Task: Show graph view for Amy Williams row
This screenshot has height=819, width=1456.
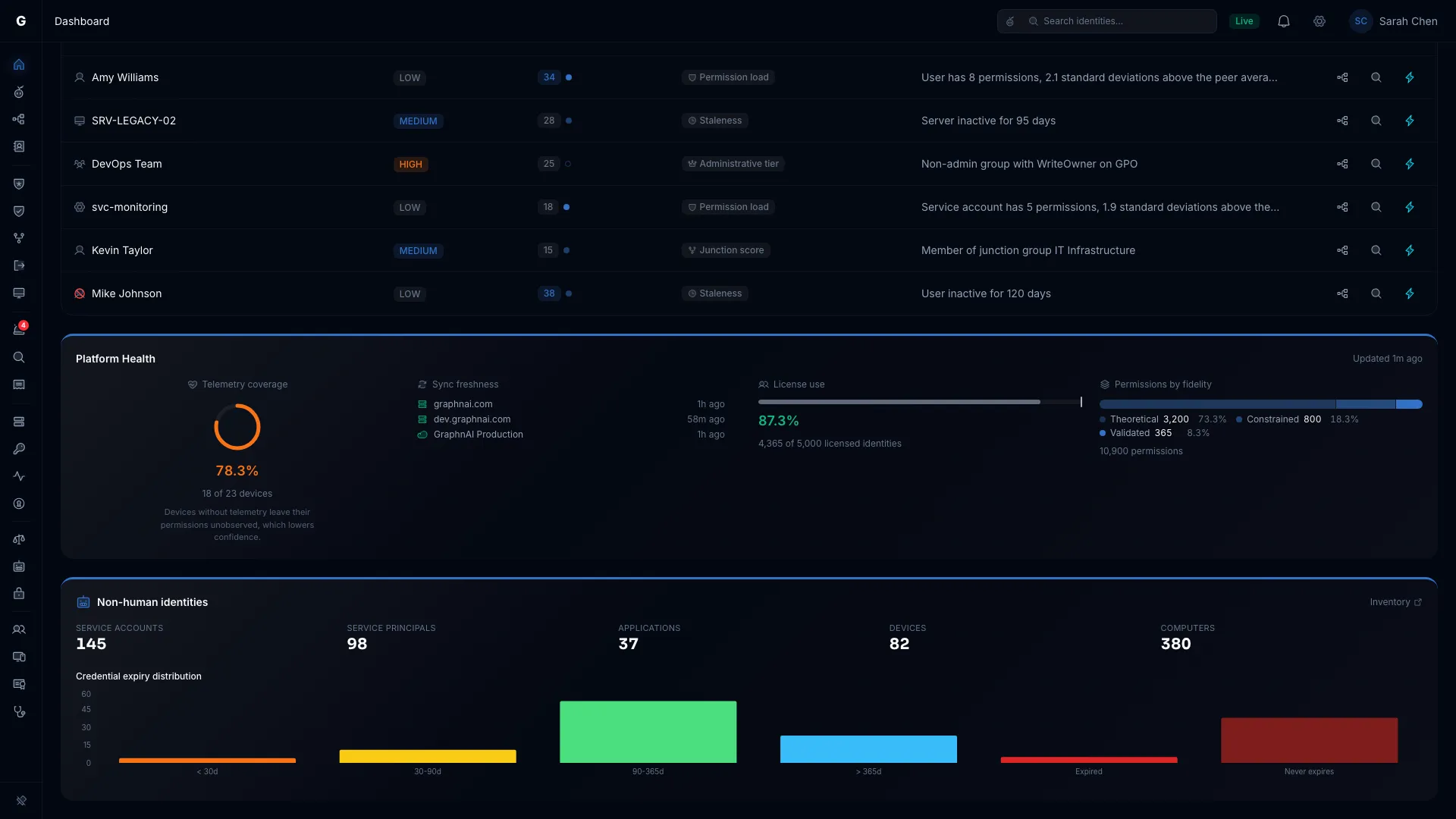Action: (x=1342, y=77)
